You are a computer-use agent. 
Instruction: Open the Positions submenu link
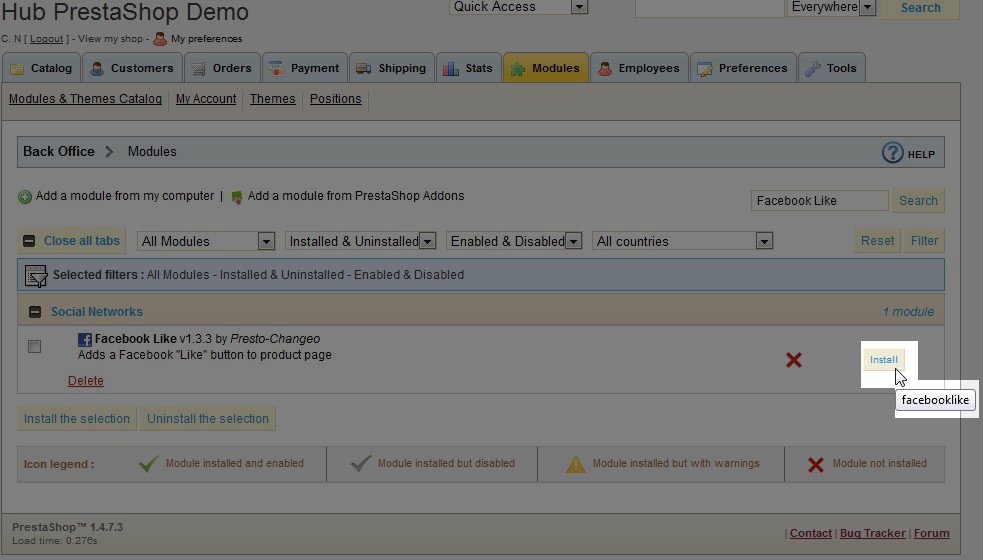click(x=335, y=99)
